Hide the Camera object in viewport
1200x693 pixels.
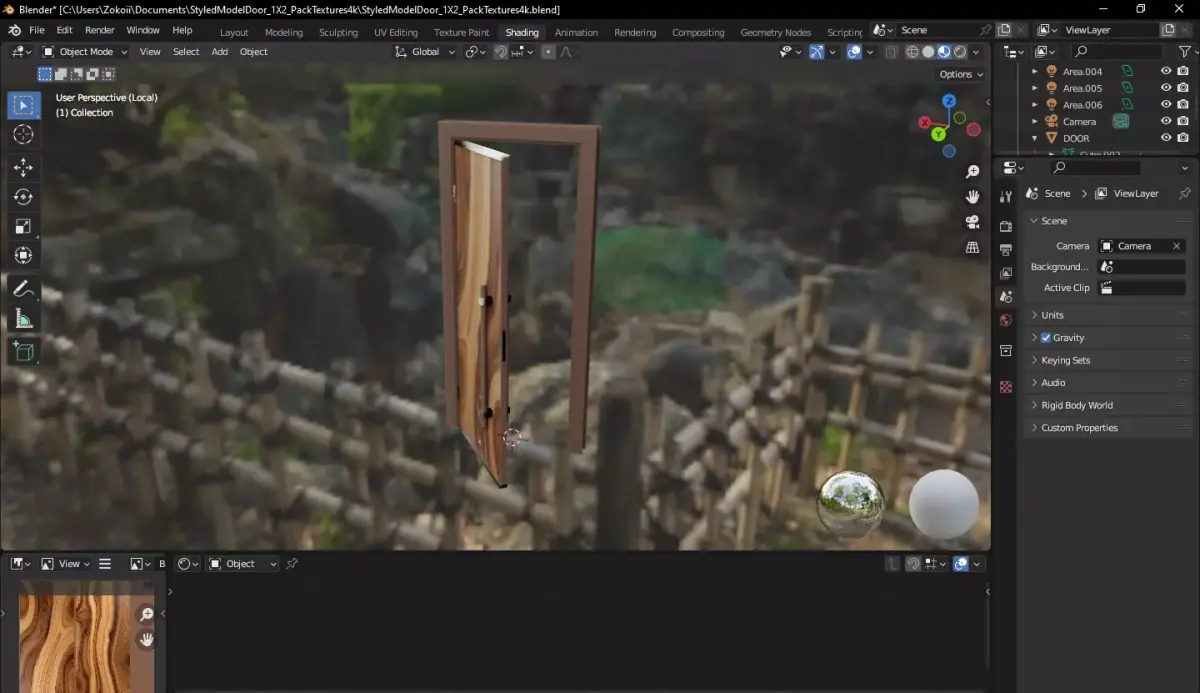pyautogui.click(x=1166, y=121)
